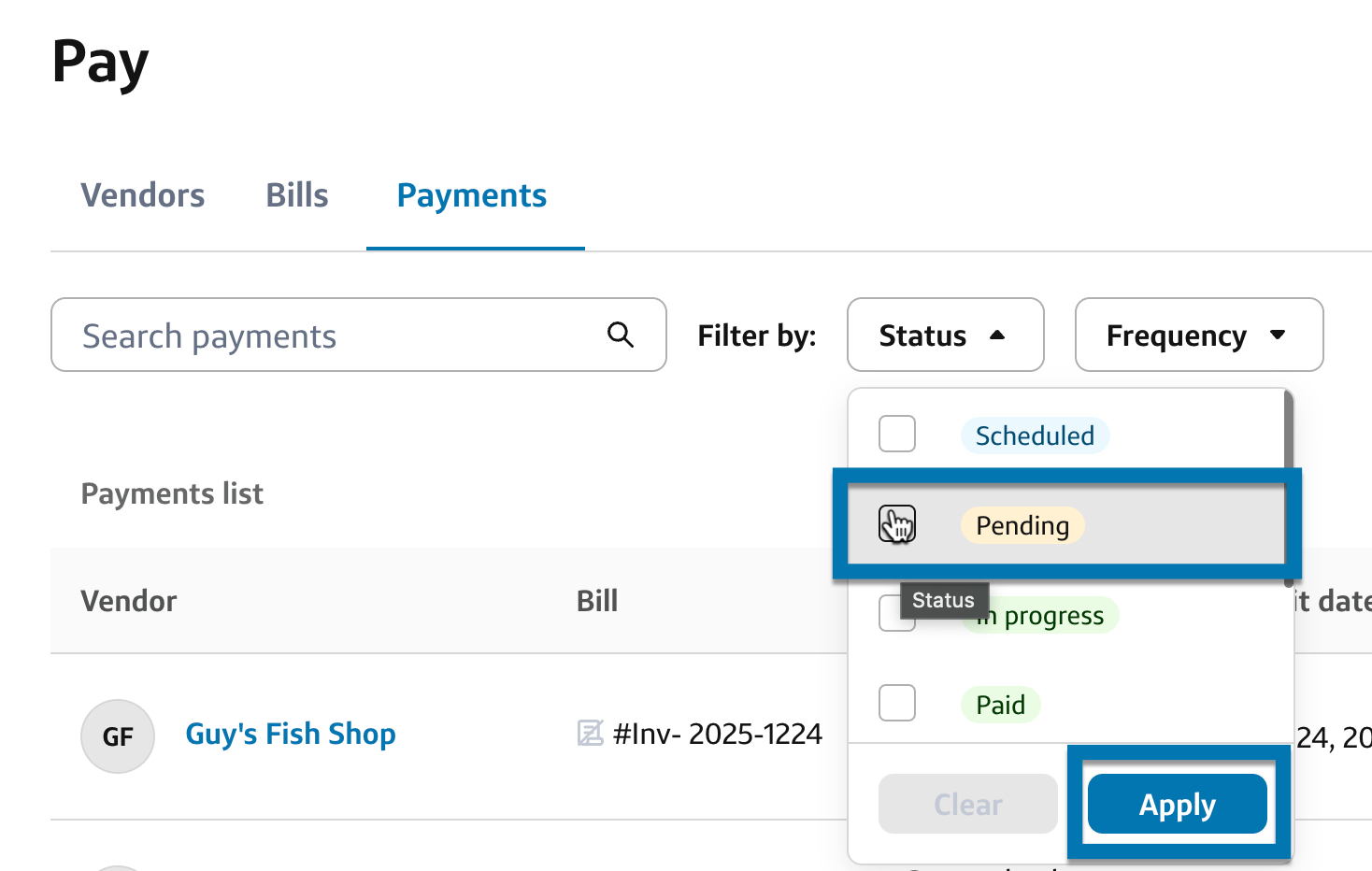
Task: Click the GF vendor avatar
Action: (118, 736)
